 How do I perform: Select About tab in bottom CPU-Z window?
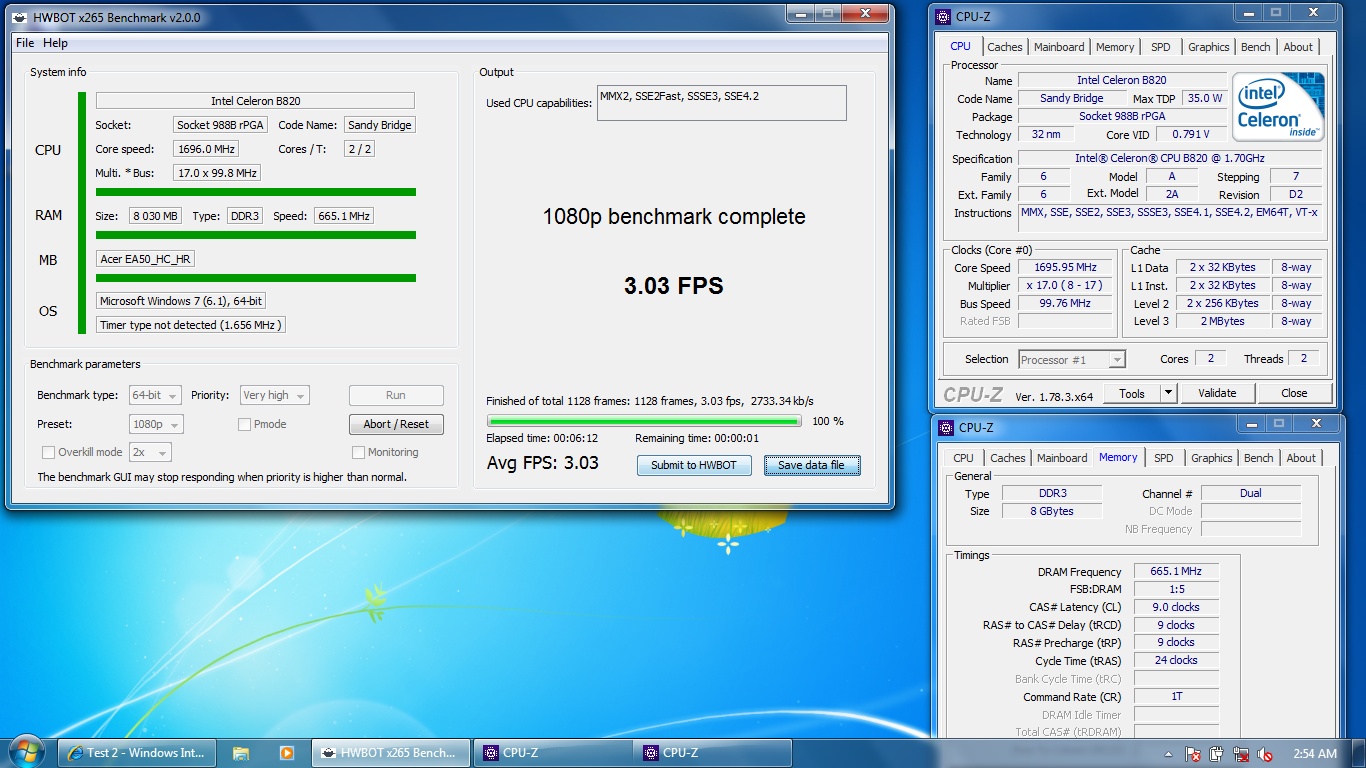coord(1301,458)
